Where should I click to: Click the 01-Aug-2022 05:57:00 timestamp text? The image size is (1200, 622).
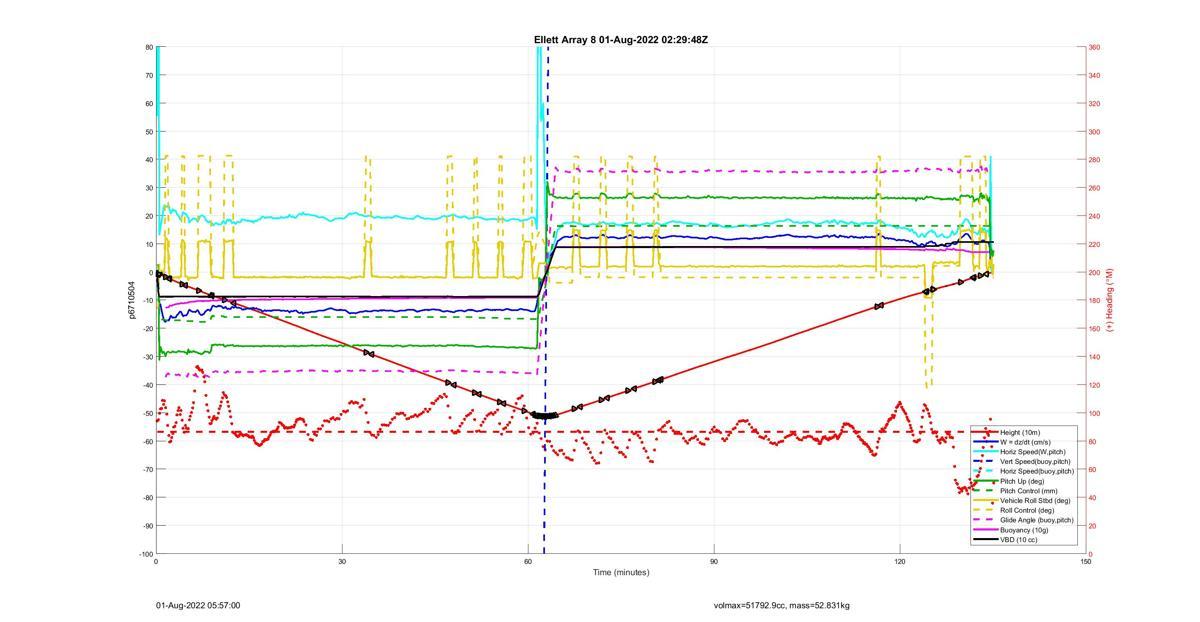click(198, 605)
